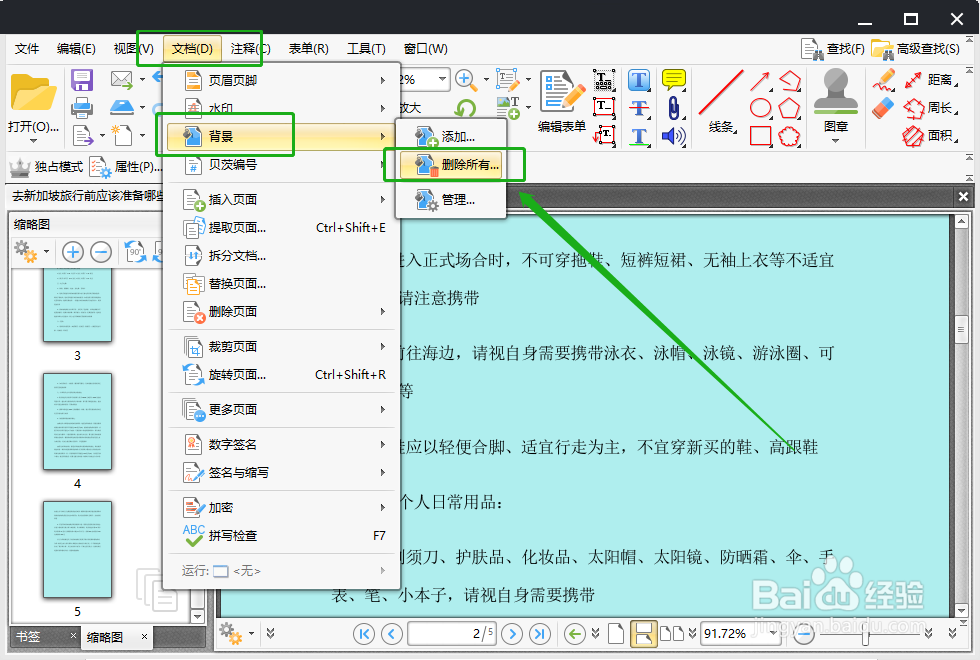The width and height of the screenshot is (980, 660).
Task: Toggle two-page layout view
Action: click(673, 633)
